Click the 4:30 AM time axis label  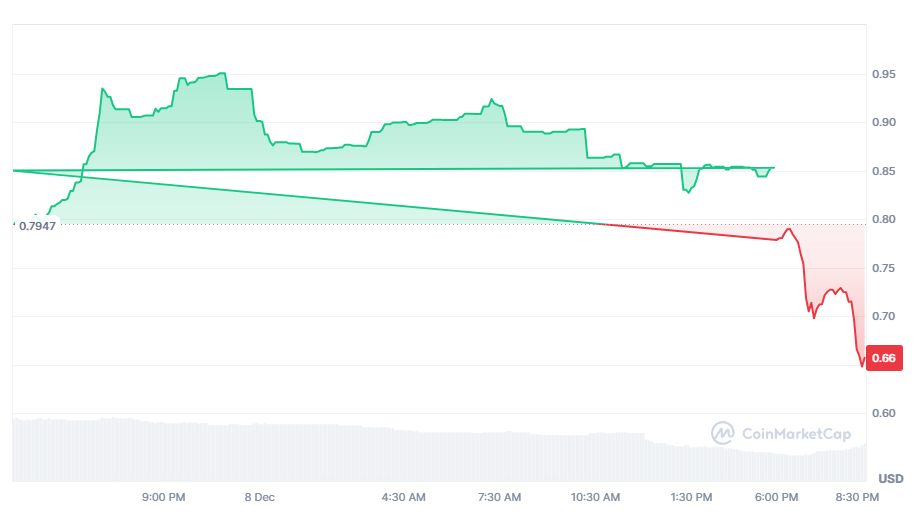click(x=404, y=497)
